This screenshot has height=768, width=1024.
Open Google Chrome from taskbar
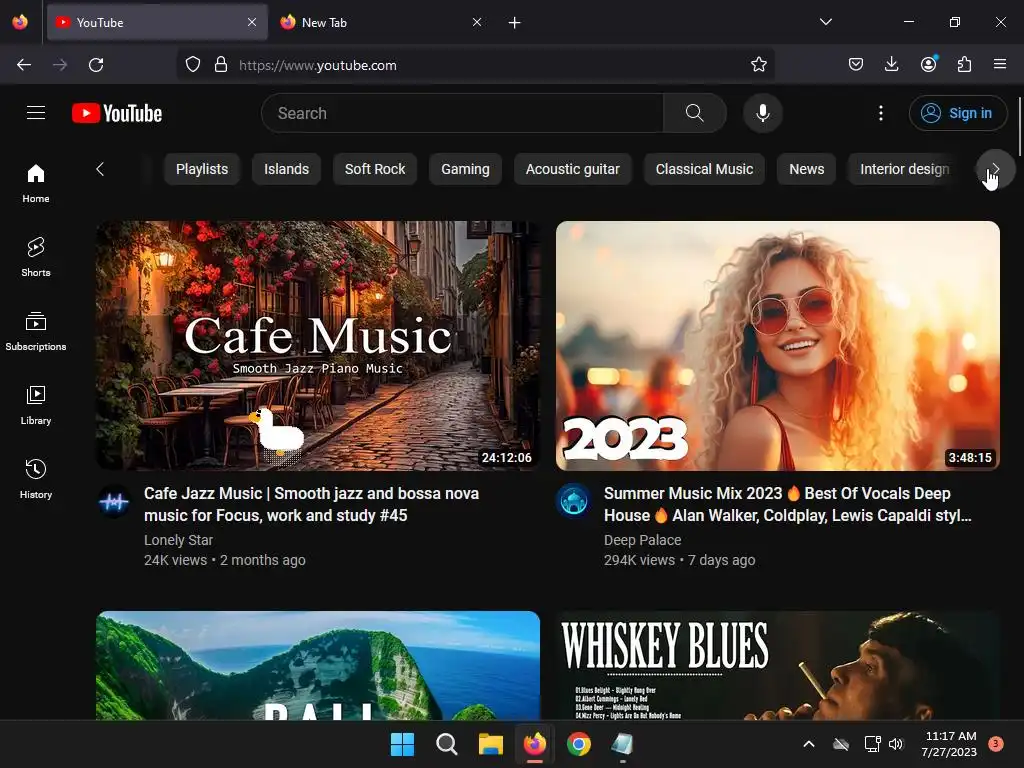(579, 744)
